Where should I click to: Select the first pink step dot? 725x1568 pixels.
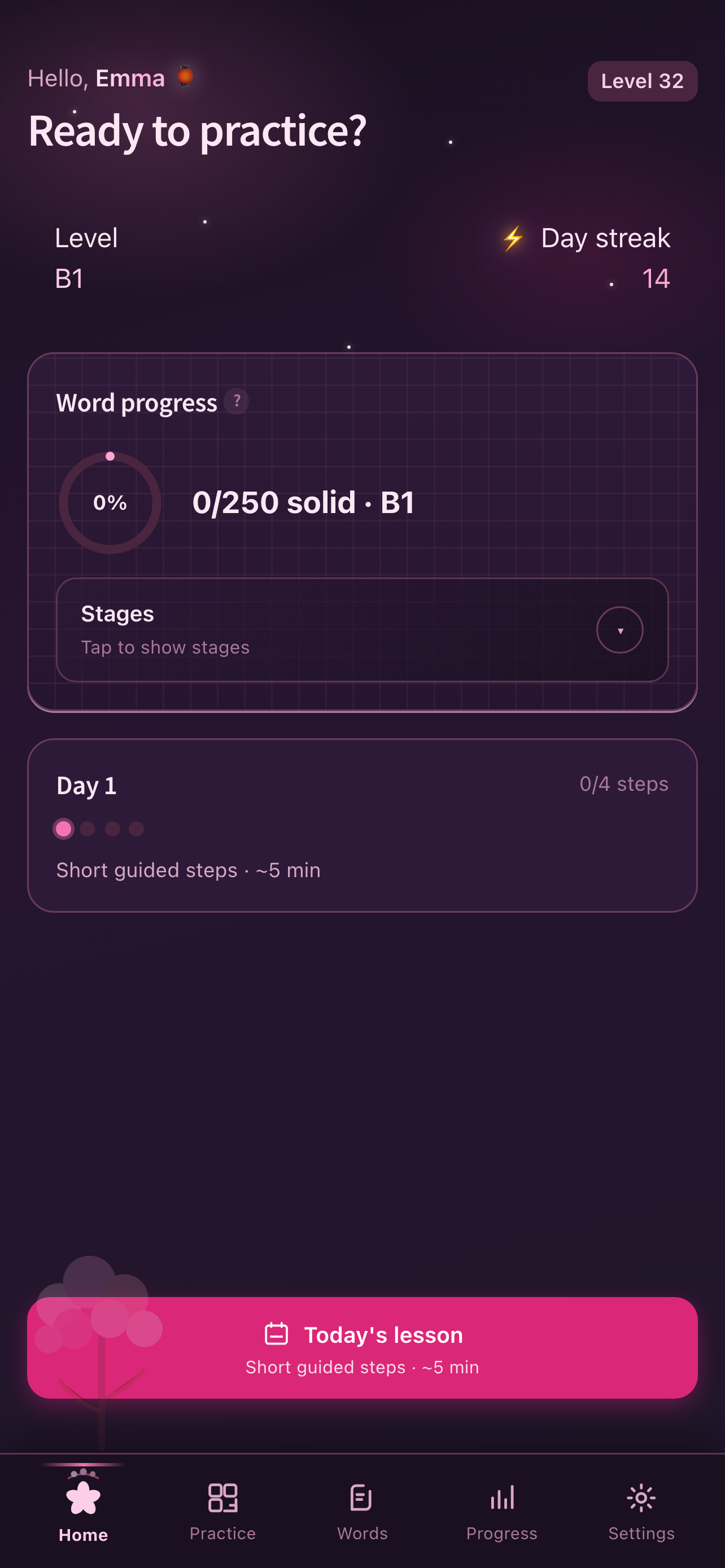tap(63, 829)
